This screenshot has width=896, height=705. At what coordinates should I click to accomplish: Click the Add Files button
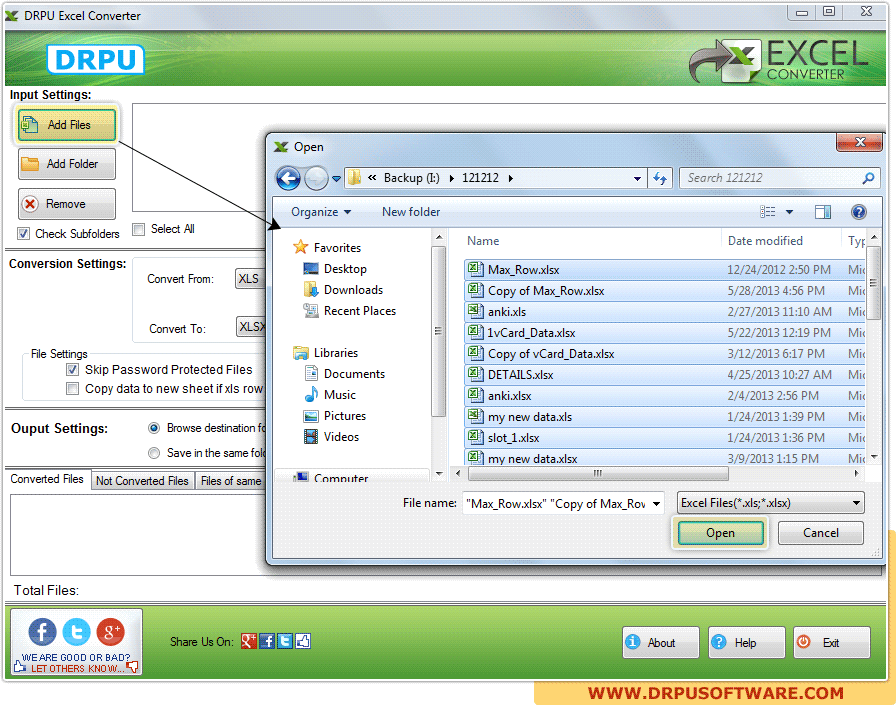67,125
